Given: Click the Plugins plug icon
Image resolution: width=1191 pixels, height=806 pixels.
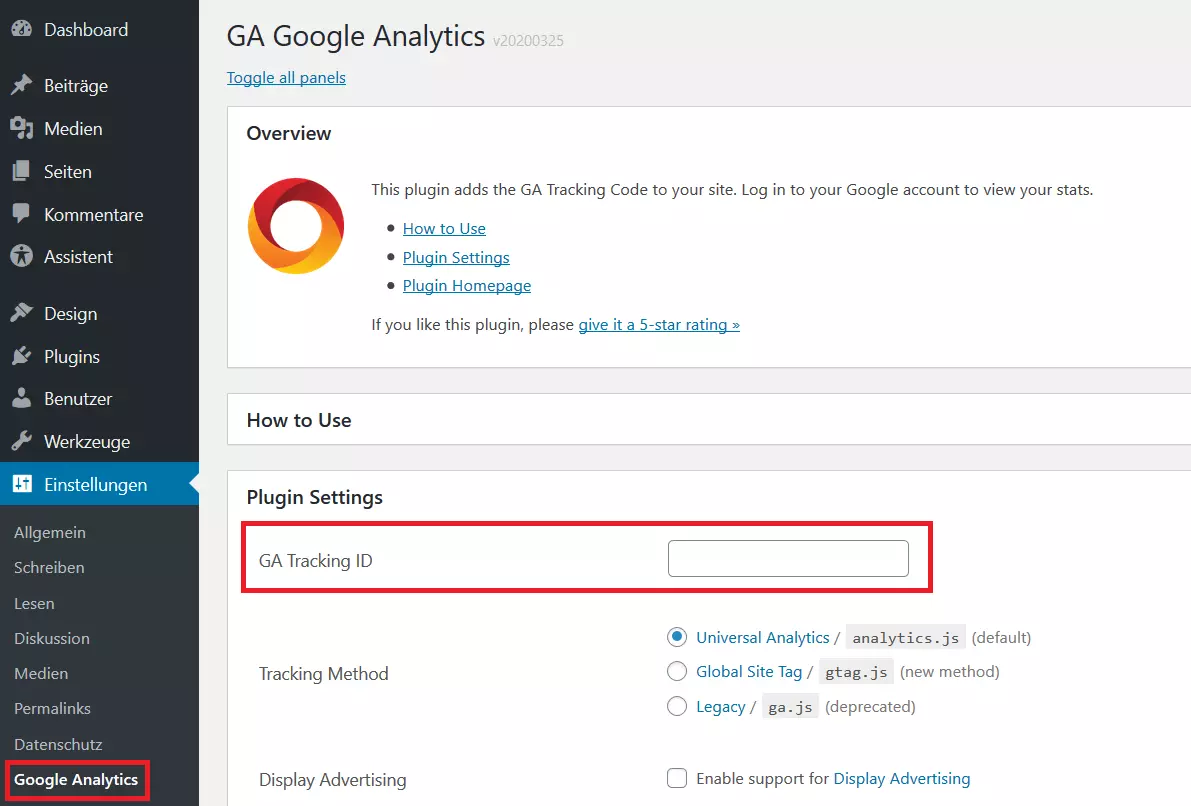Looking at the screenshot, I should (x=22, y=356).
